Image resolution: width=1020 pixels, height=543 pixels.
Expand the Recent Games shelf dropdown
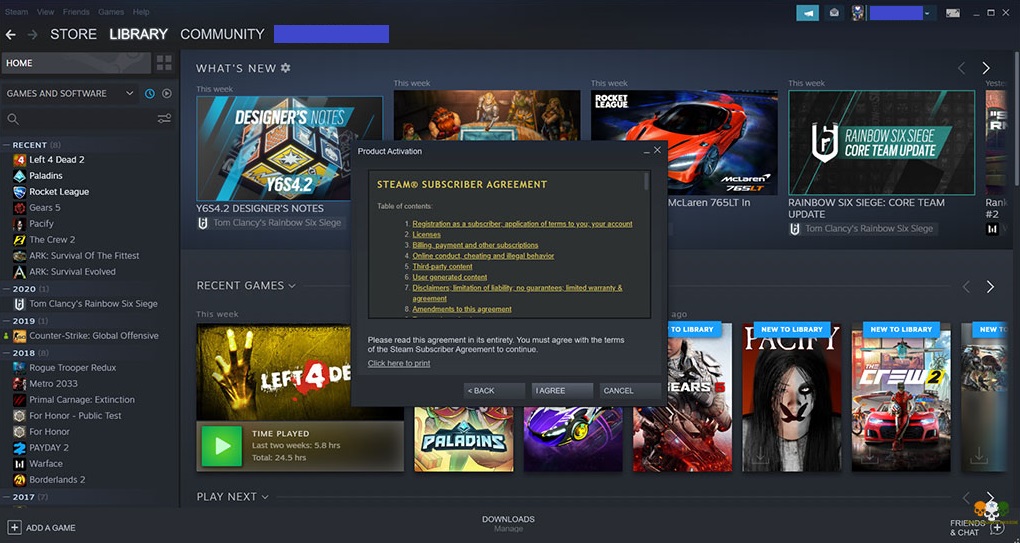point(292,286)
